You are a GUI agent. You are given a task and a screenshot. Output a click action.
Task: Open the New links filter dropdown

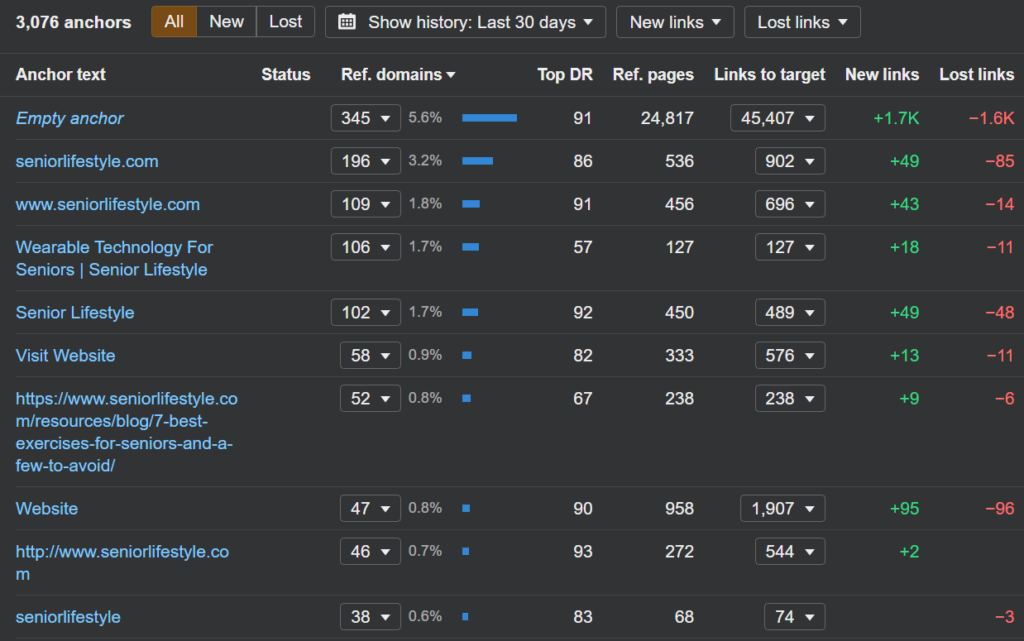[x=675, y=22]
